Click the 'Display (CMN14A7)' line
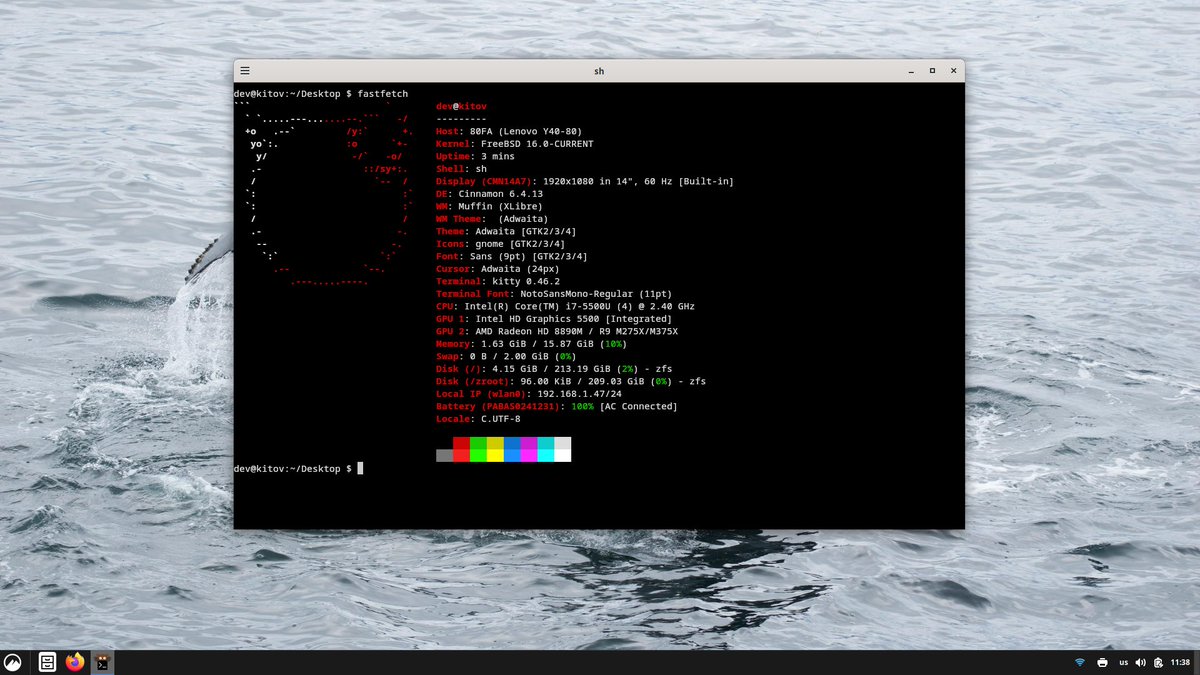 tap(585, 181)
